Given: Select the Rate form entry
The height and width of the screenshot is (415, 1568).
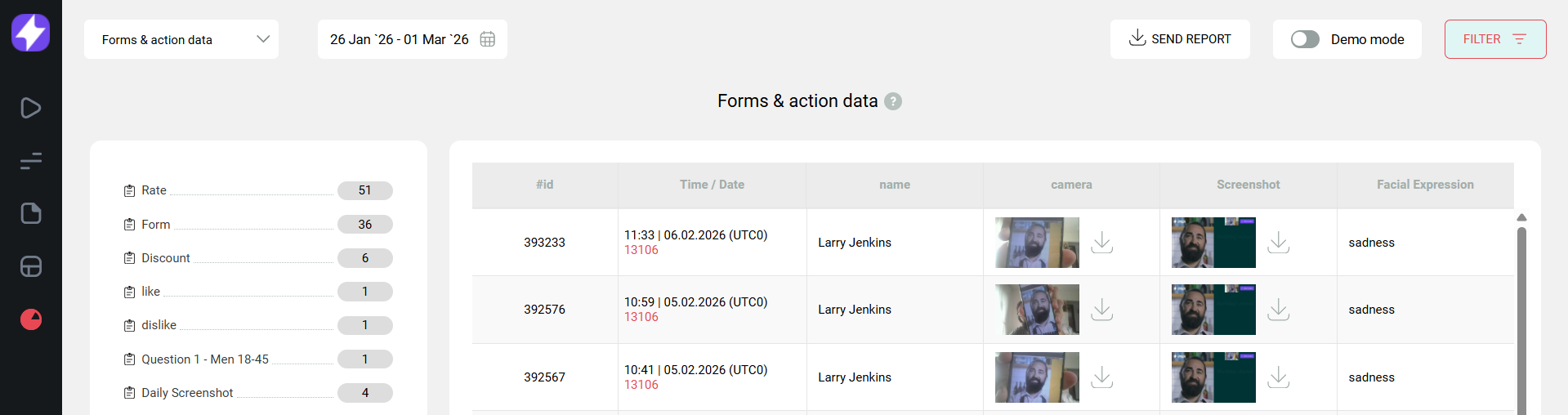Looking at the screenshot, I should coord(154,190).
